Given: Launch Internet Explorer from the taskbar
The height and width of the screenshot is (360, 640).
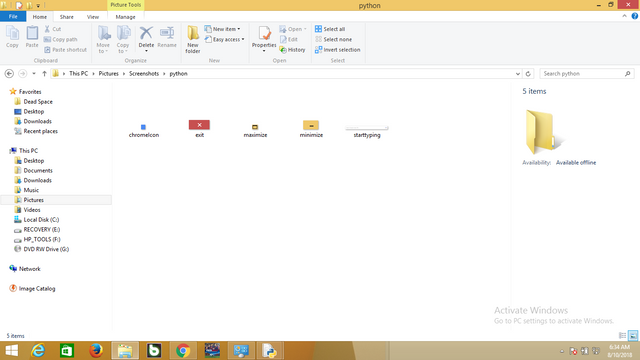Looking at the screenshot, I should (x=38, y=351).
